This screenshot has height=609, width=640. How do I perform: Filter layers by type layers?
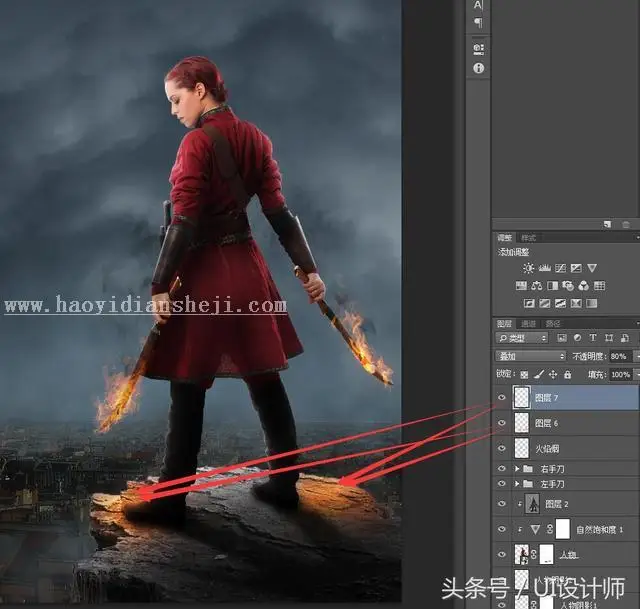(x=593, y=338)
